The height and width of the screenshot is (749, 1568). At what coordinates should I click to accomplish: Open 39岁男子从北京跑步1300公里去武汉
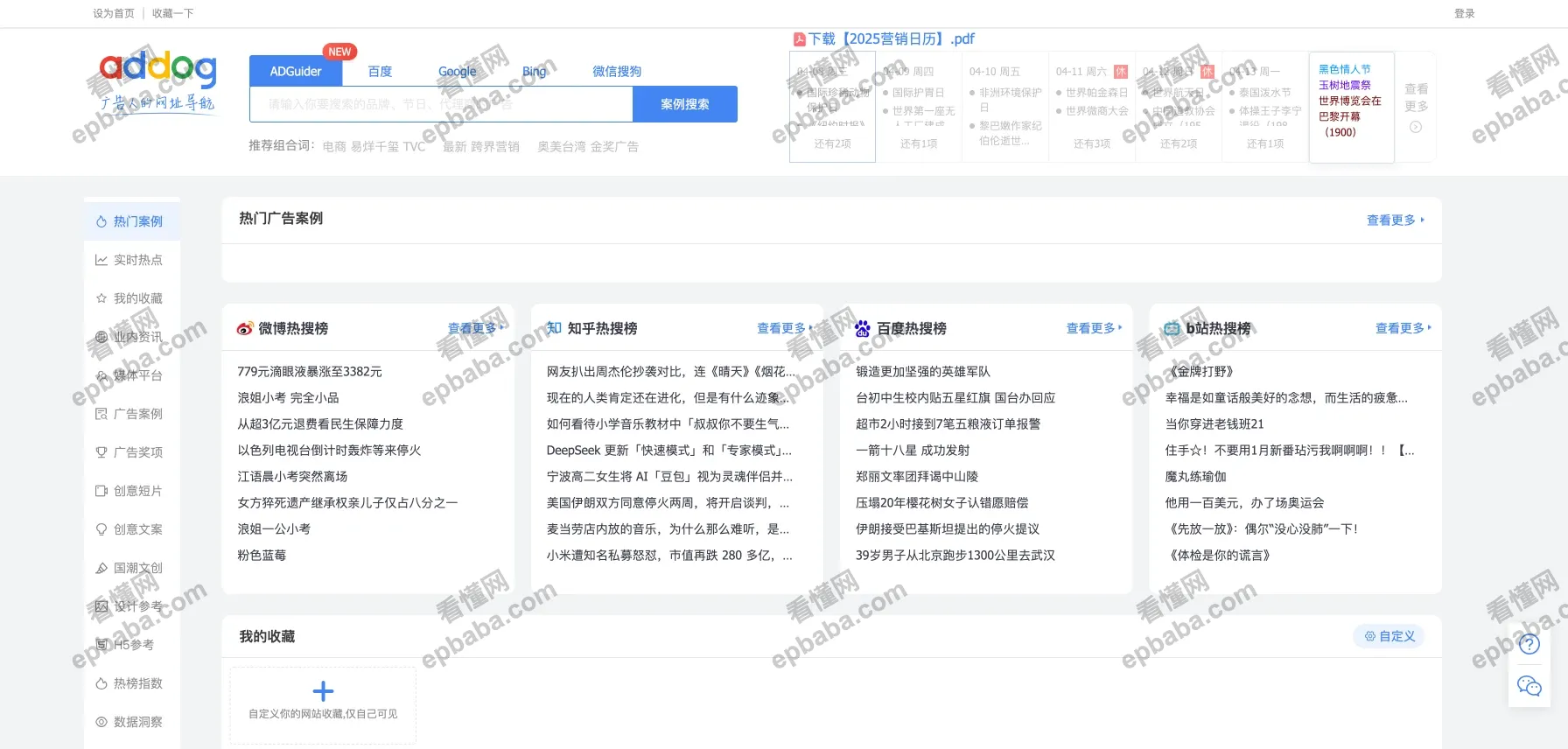tap(955, 555)
